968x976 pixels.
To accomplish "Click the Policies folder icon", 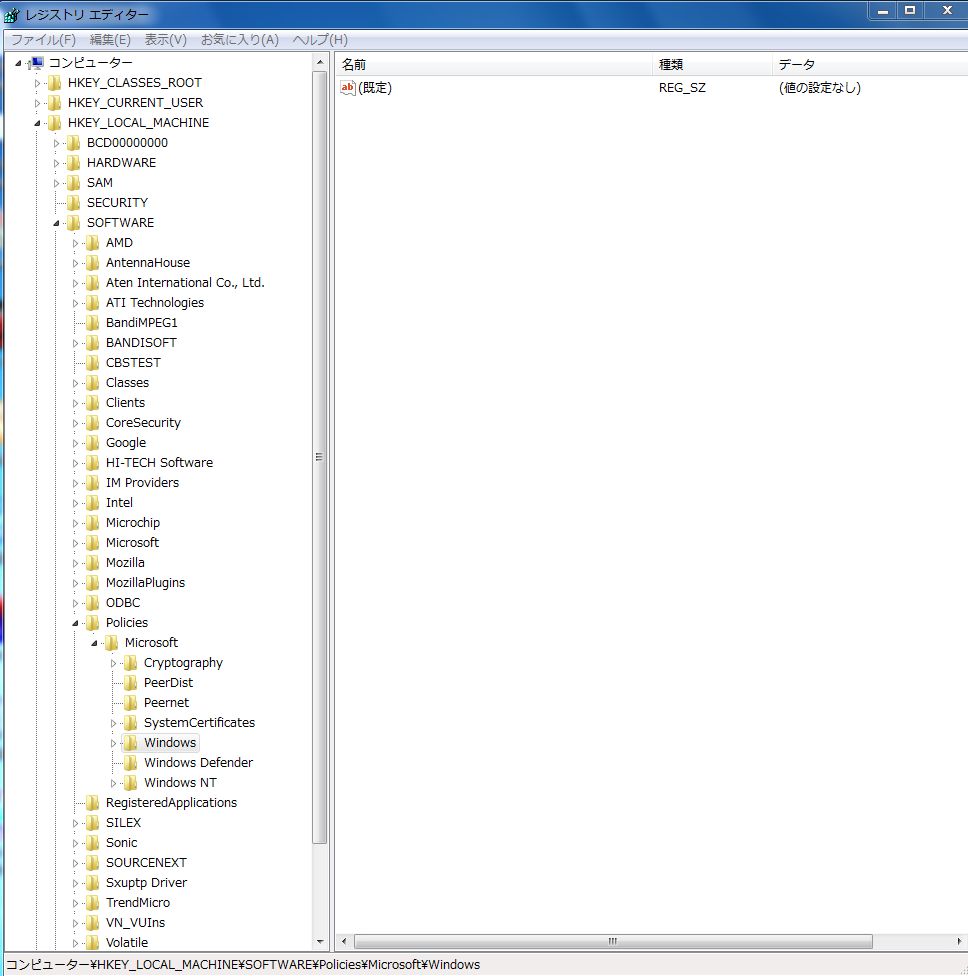I will (x=93, y=622).
